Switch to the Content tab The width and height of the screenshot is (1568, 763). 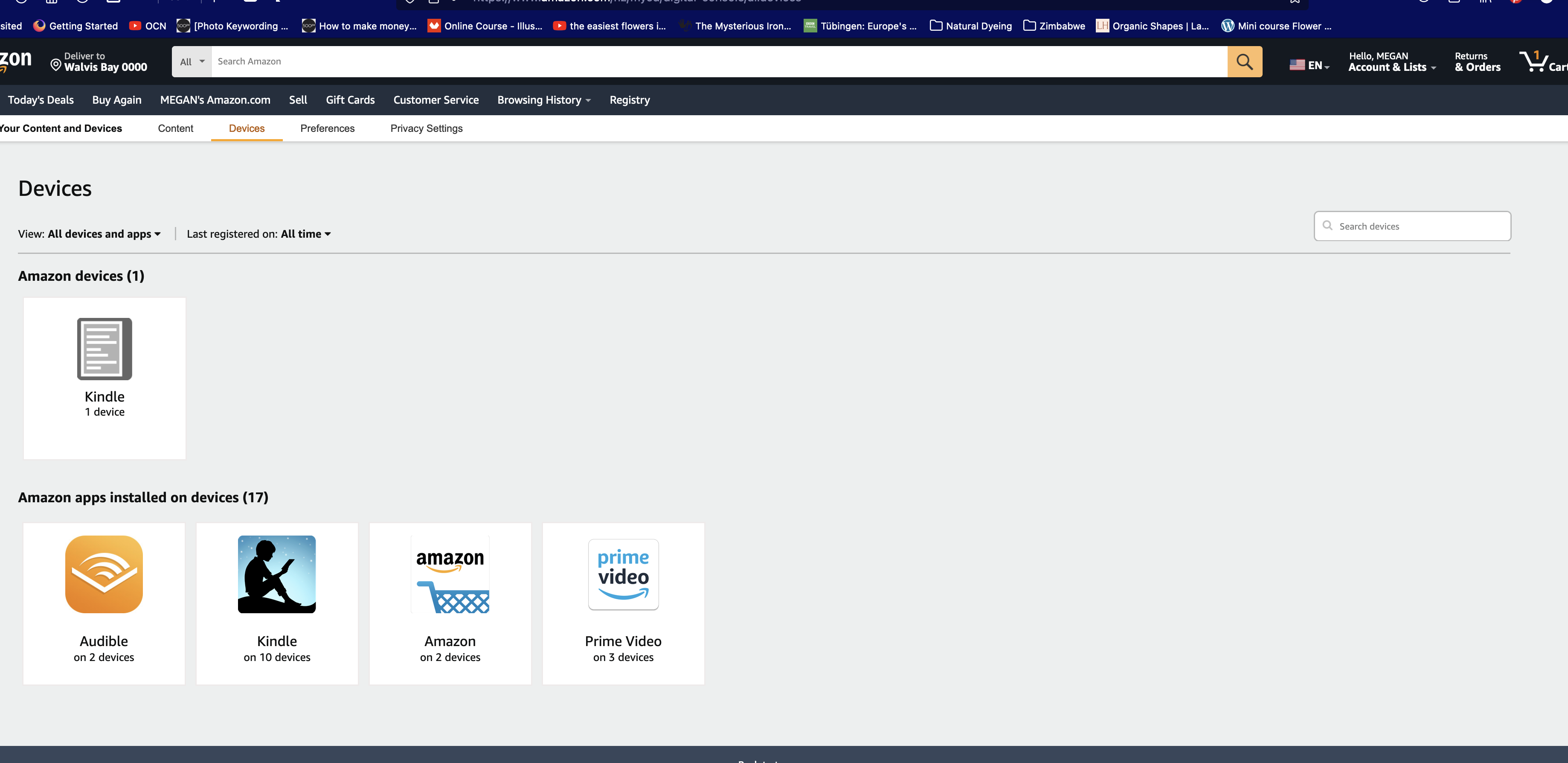(175, 128)
